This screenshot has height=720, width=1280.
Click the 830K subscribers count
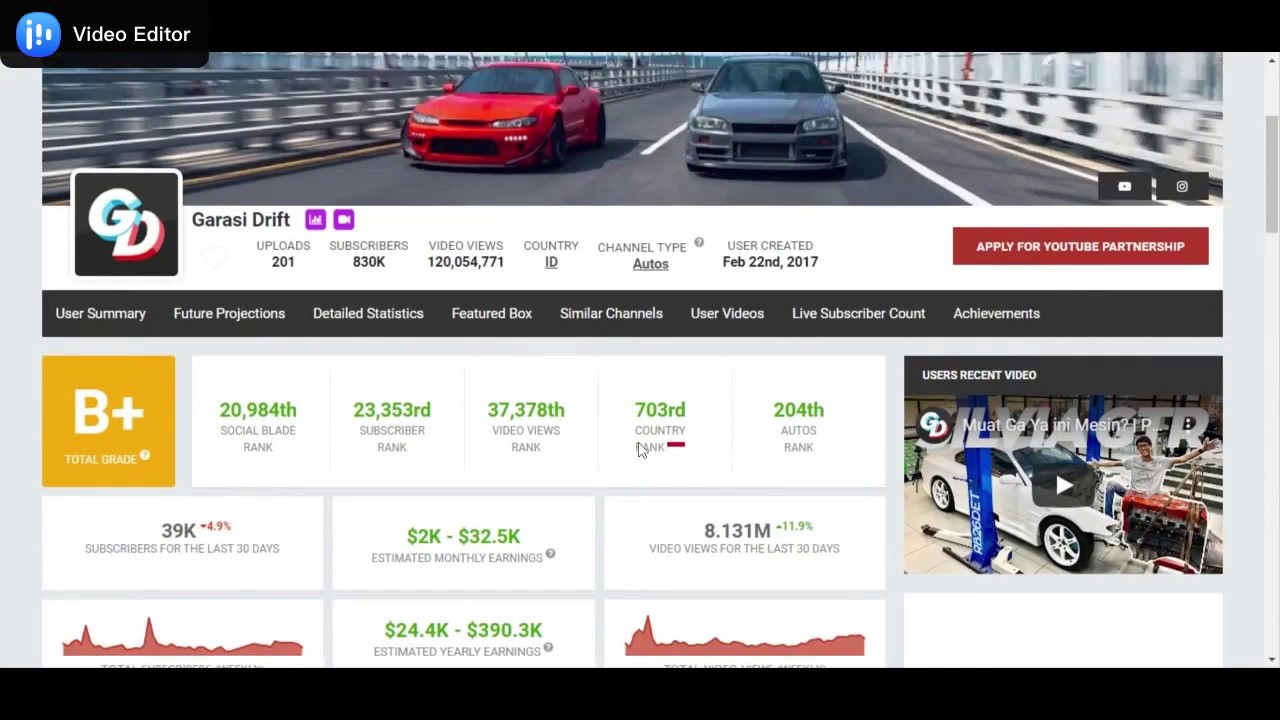point(368,262)
